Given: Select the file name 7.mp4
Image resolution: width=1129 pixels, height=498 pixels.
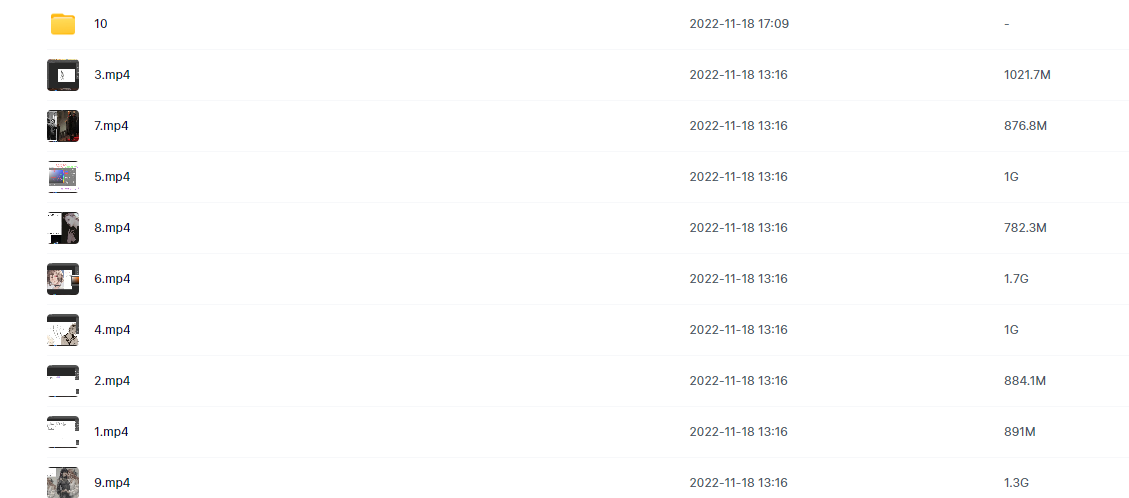Looking at the screenshot, I should coord(112,126).
